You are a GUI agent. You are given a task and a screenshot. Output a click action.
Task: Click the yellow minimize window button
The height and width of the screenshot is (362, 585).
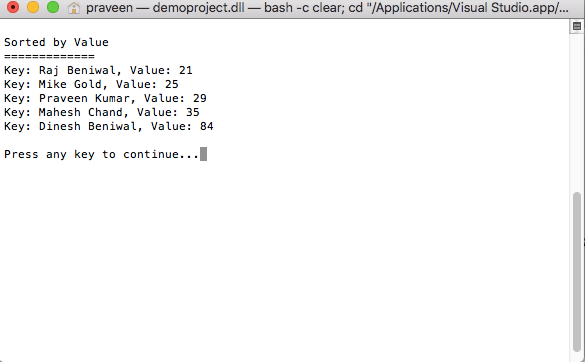[33, 7]
